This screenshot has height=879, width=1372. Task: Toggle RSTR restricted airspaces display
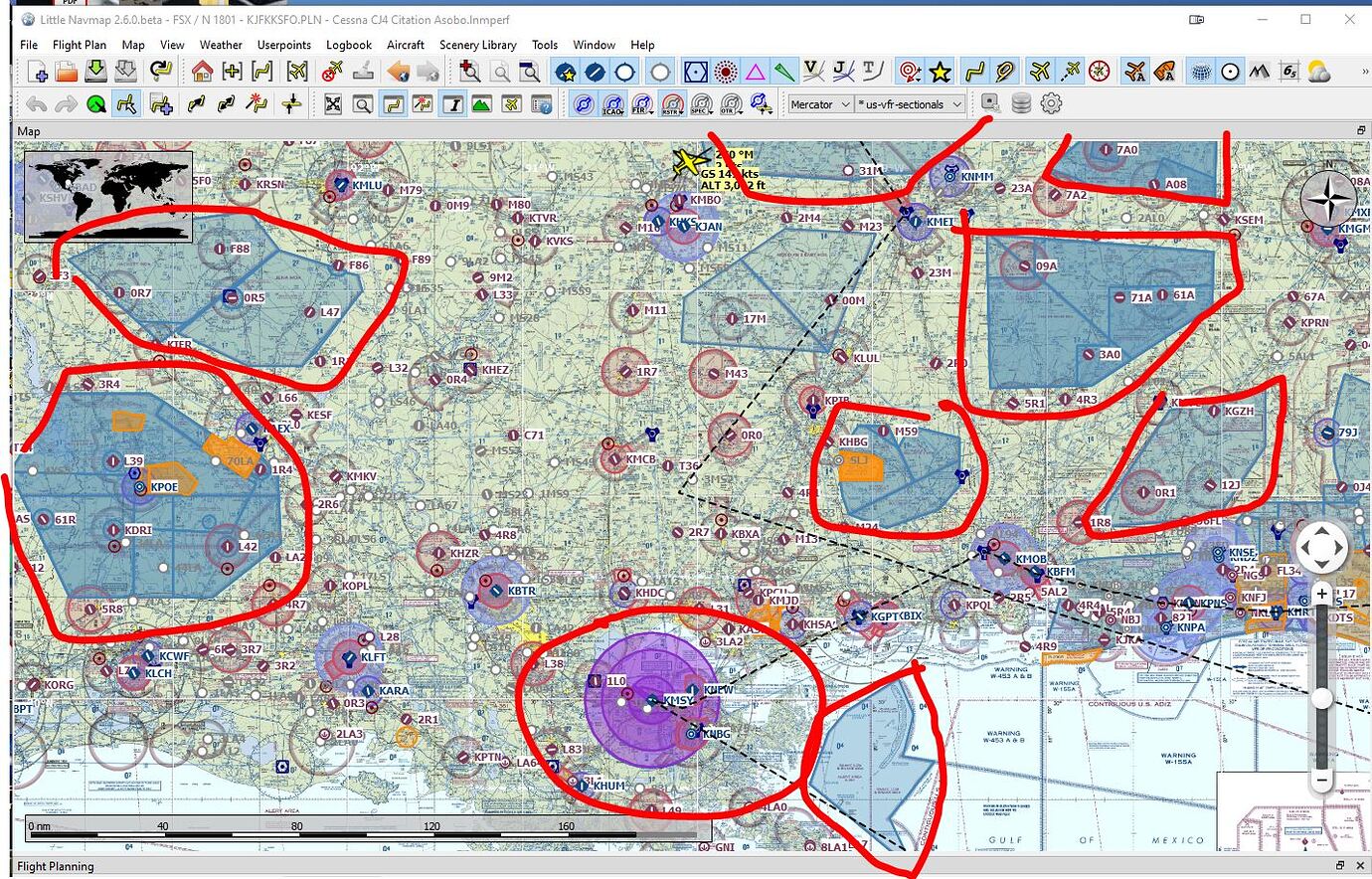672,103
